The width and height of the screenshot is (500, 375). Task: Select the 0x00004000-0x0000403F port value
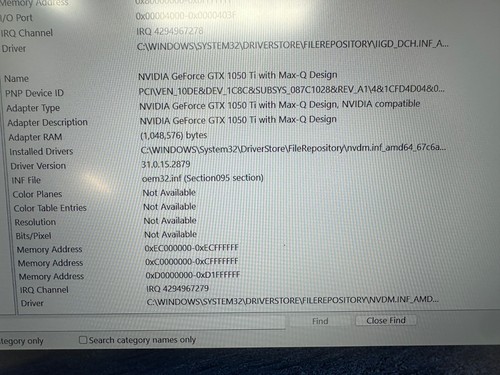click(x=185, y=16)
